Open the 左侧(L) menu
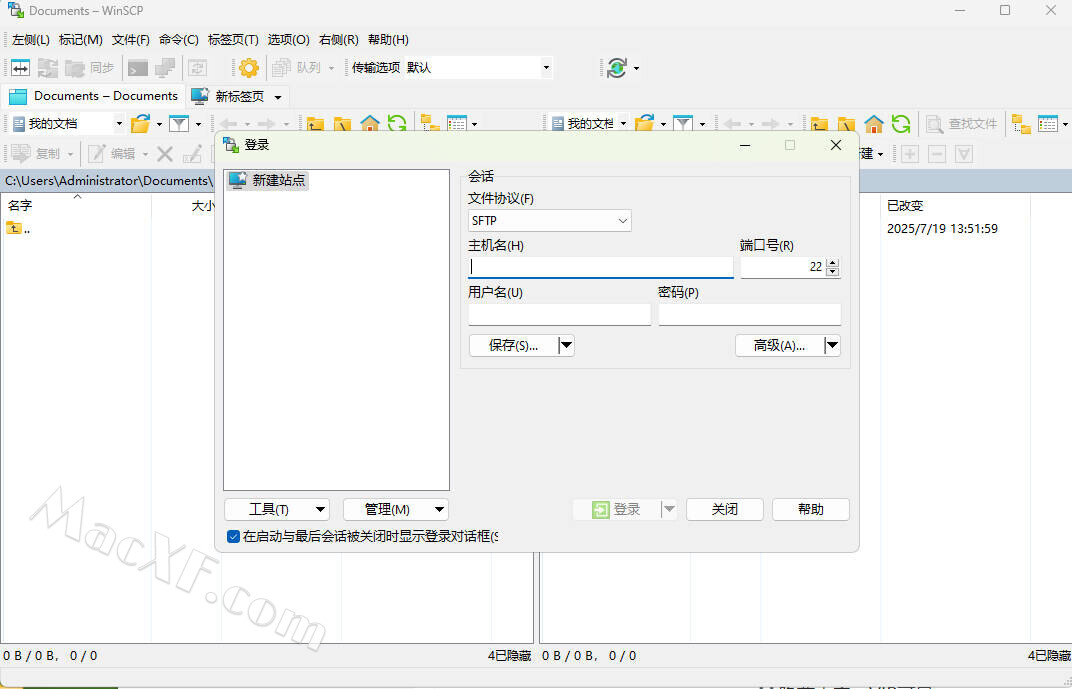1072x689 pixels. (x=31, y=40)
